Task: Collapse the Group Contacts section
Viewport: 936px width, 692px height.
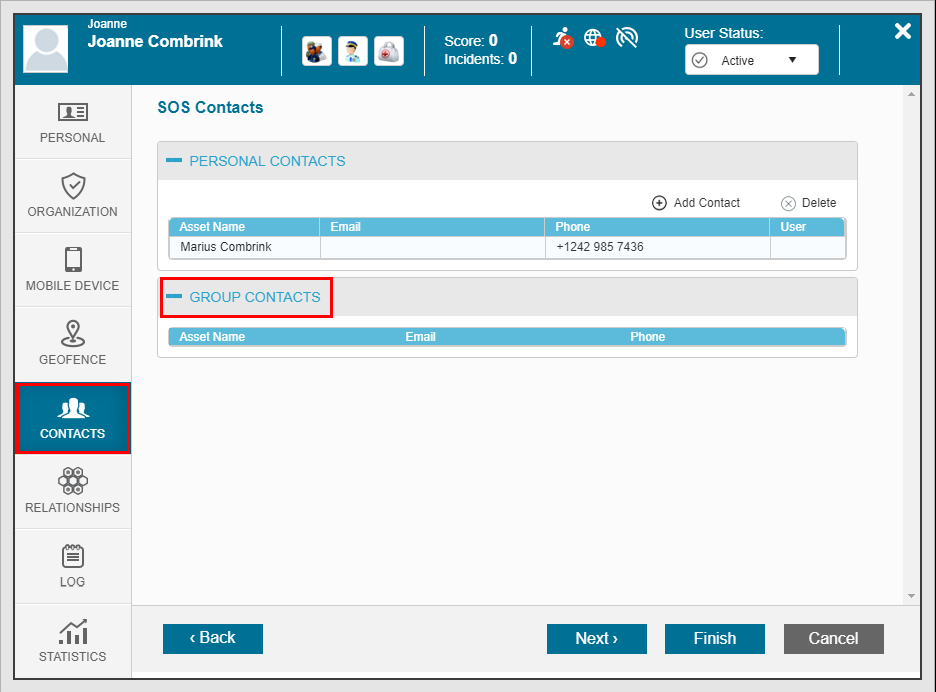Action: pyautogui.click(x=174, y=297)
